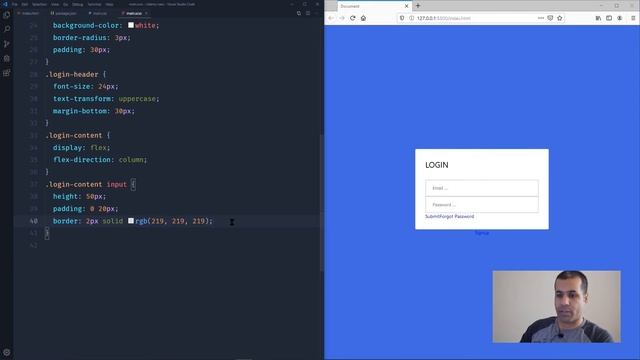
Task: Open the Manage gear icon in VS Code
Action: (x=7, y=352)
